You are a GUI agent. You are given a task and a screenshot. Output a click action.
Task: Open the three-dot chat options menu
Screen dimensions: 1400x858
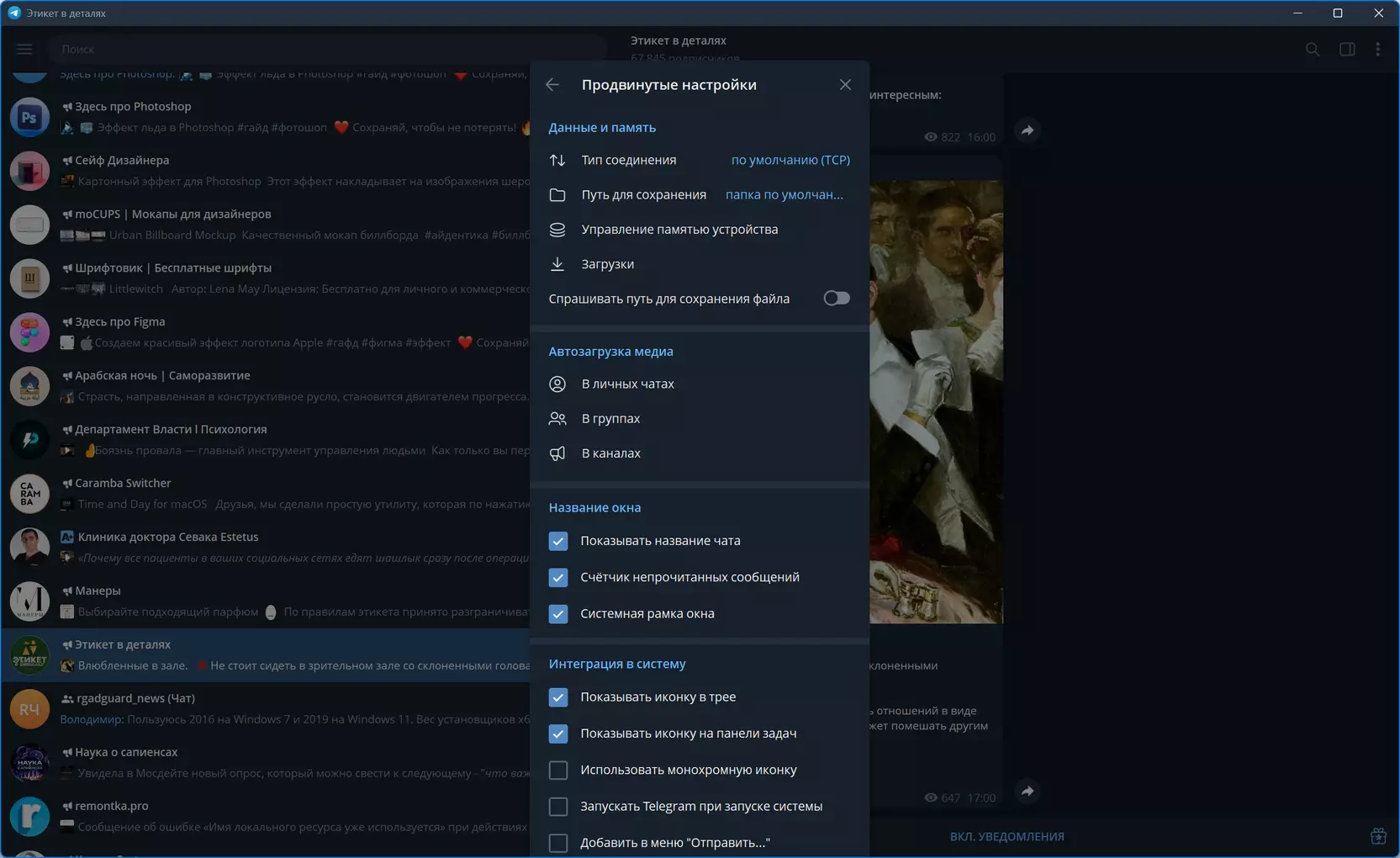[x=1377, y=49]
